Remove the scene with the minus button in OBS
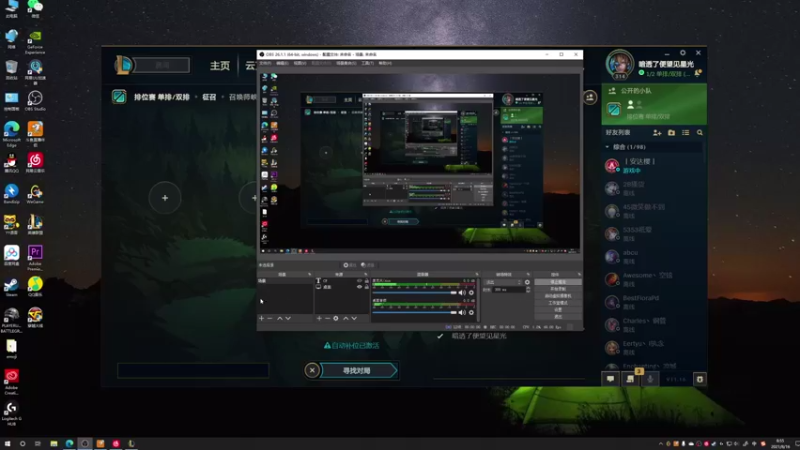Image resolution: width=800 pixels, height=450 pixels. pyautogui.click(x=270, y=318)
